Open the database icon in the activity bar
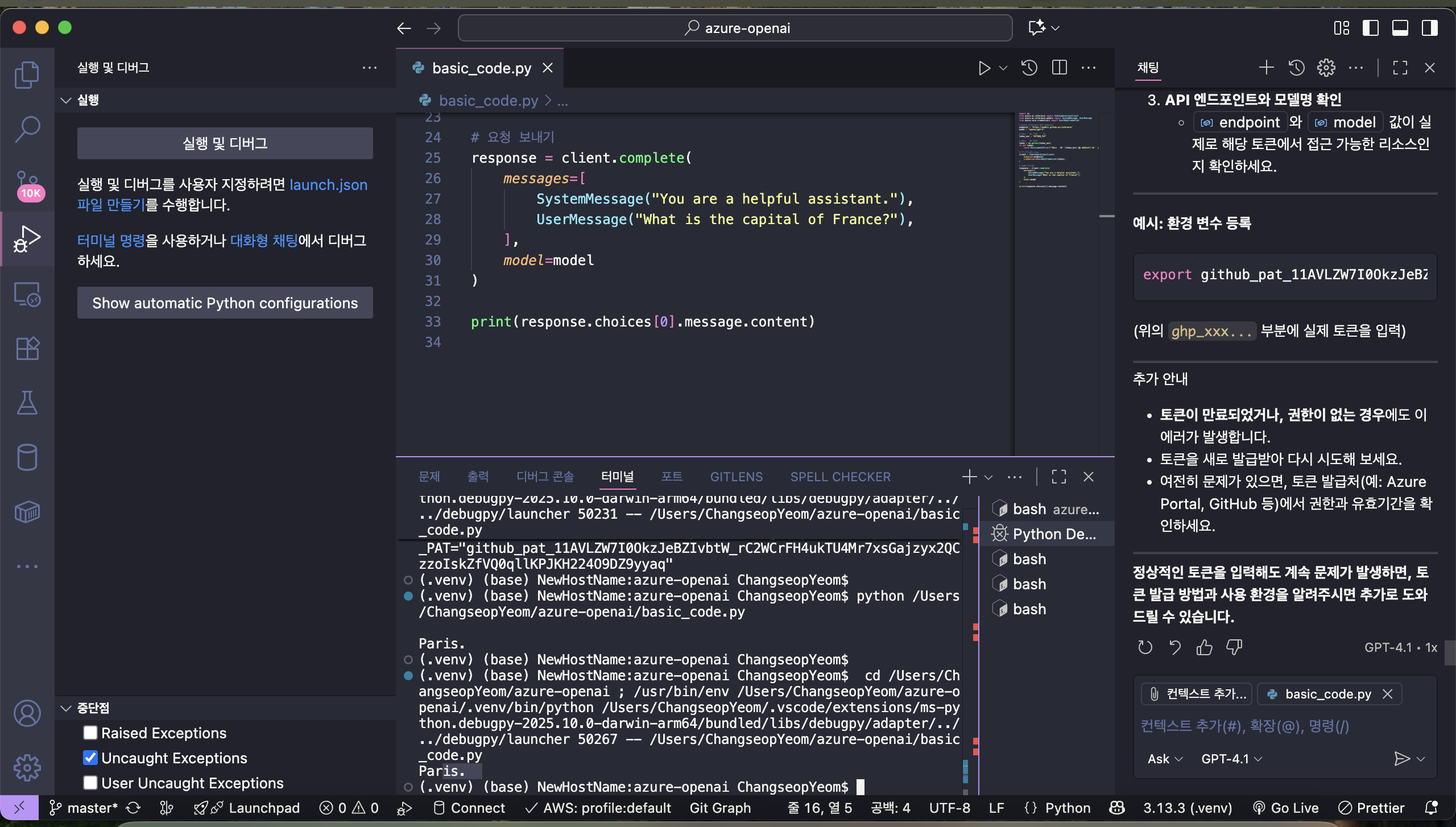This screenshot has height=827, width=1456. (x=27, y=457)
